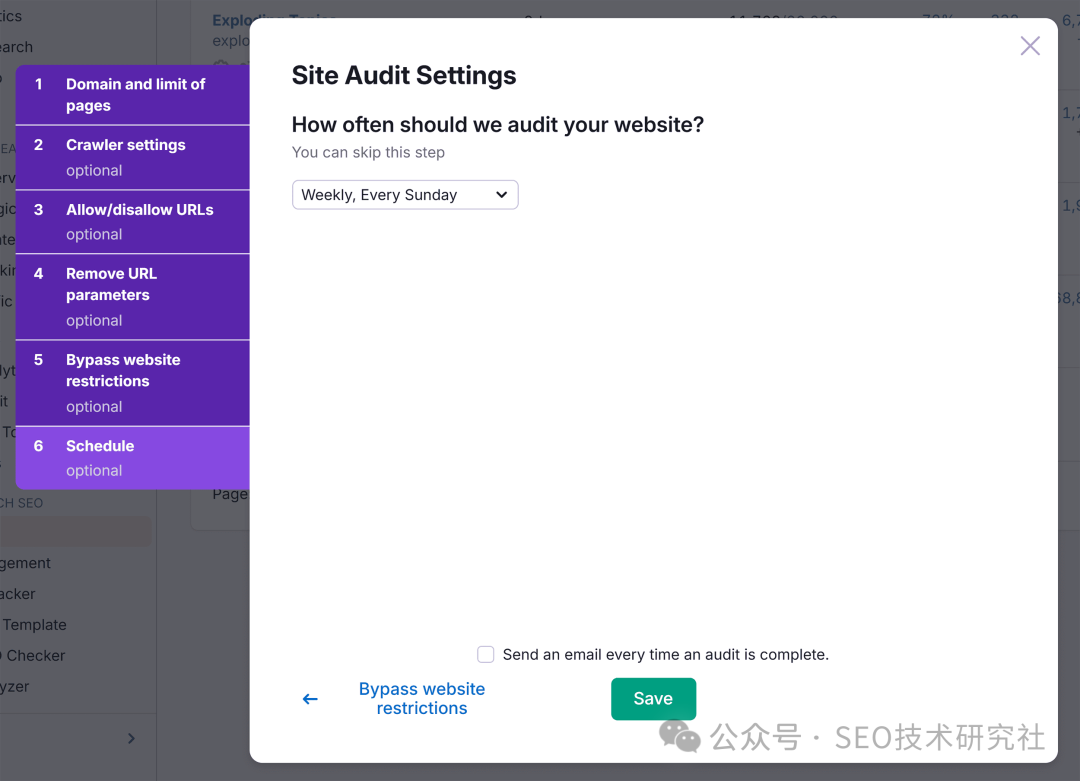Select step 1 Domain and limit of pages

[132, 95]
